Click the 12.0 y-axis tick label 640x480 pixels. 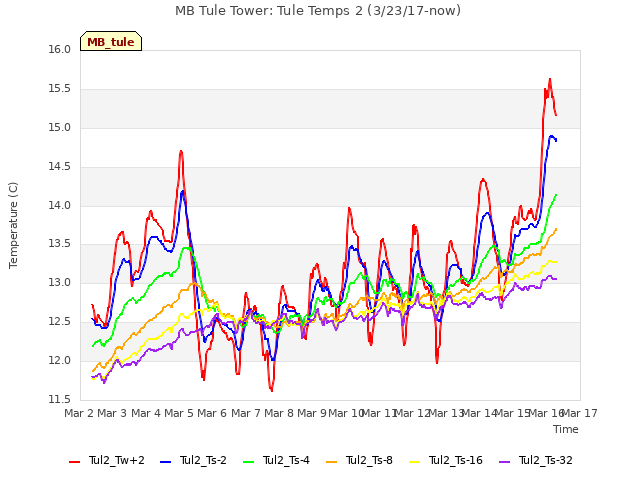click(60, 361)
